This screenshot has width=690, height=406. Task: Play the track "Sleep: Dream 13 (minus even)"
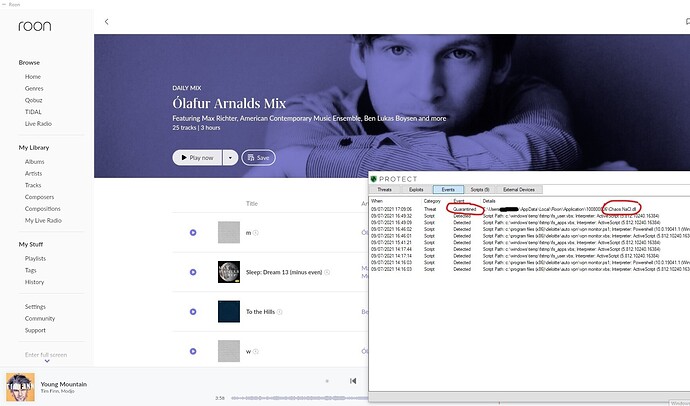click(x=193, y=272)
